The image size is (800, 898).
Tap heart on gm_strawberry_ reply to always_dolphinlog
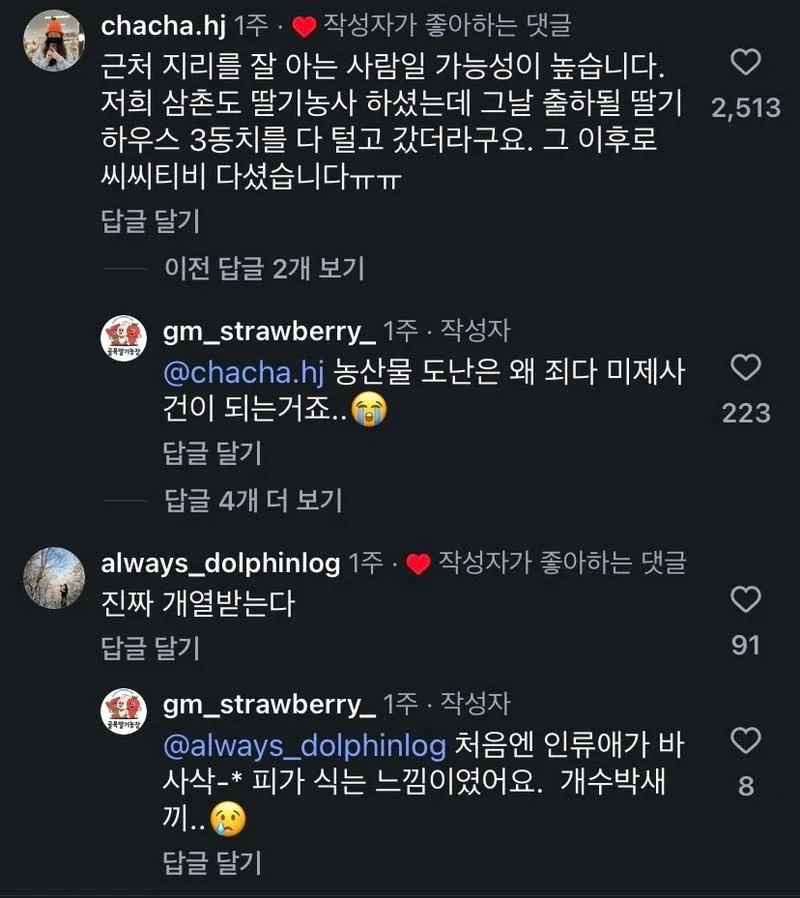pyautogui.click(x=746, y=741)
